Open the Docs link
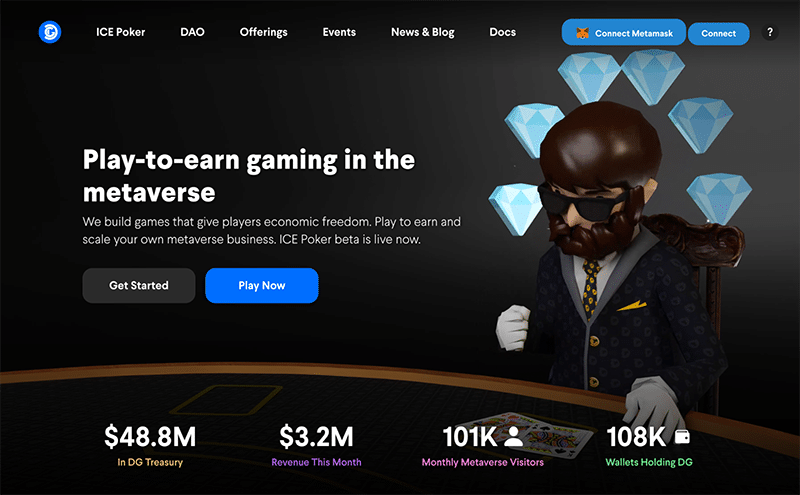Screen dimensions: 800x495 (503, 32)
